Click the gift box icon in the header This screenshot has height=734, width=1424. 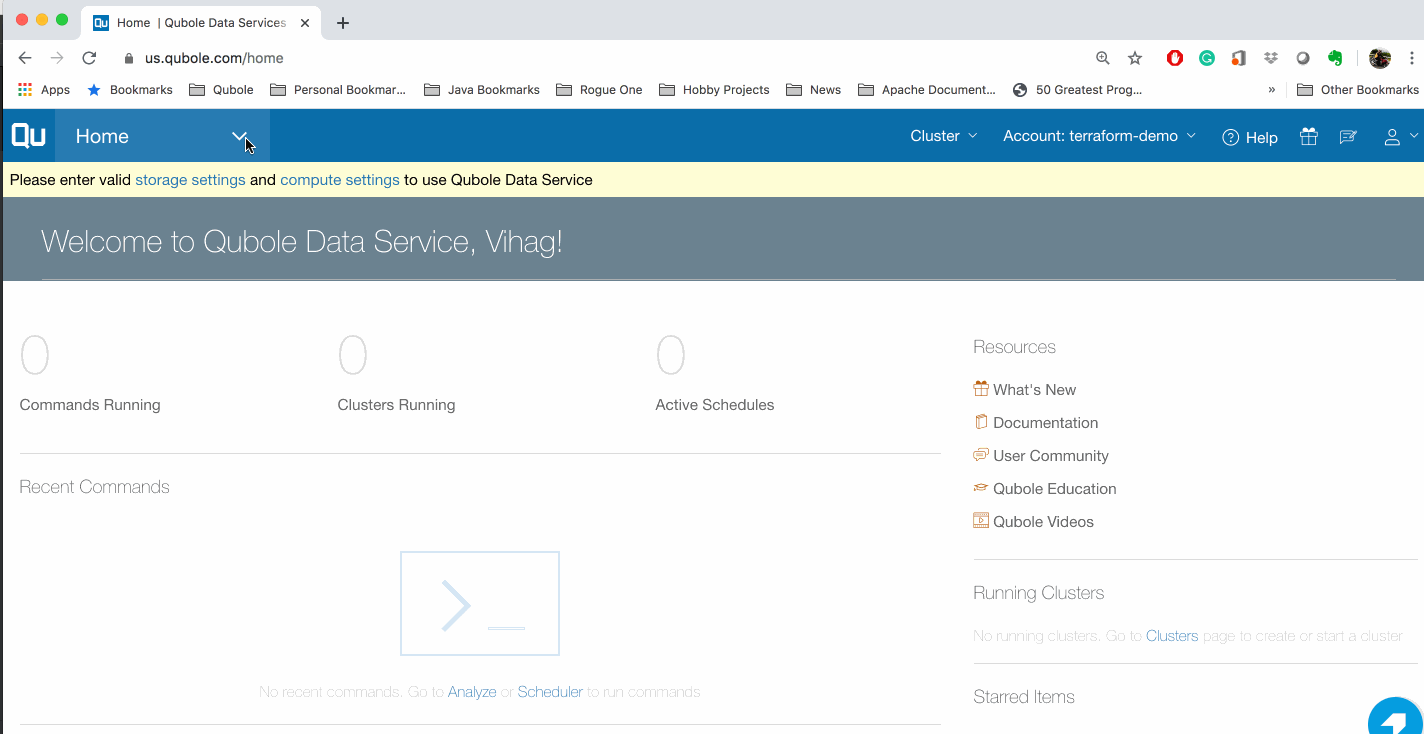[1308, 137]
